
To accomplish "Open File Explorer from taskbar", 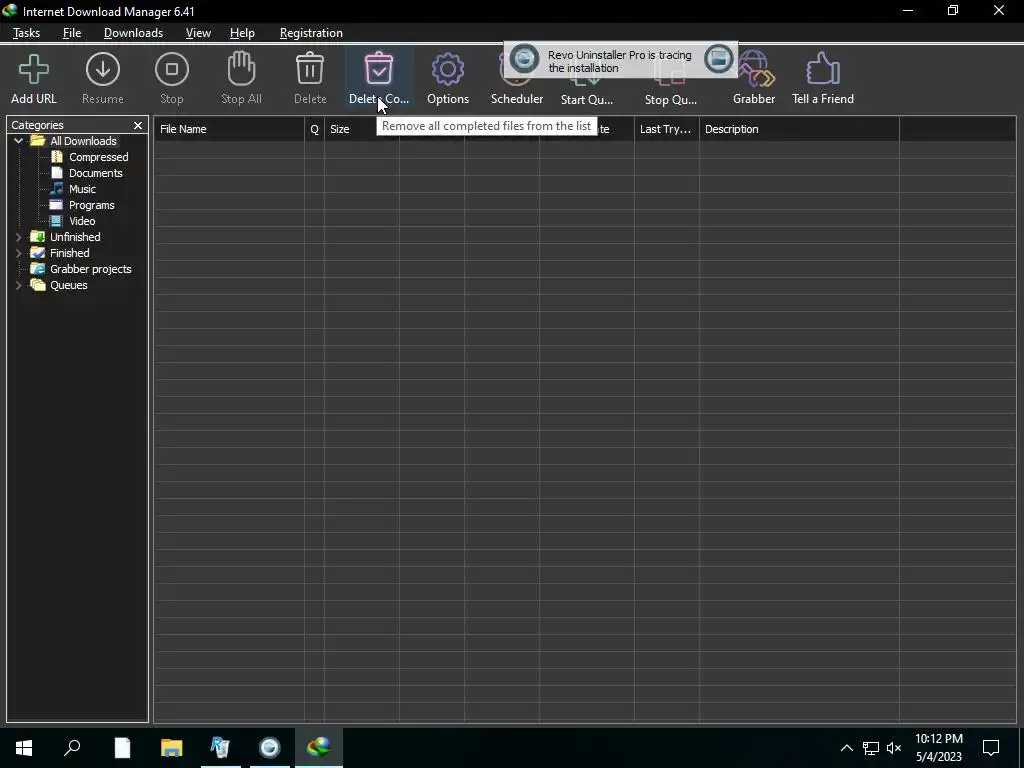I will (171, 748).
